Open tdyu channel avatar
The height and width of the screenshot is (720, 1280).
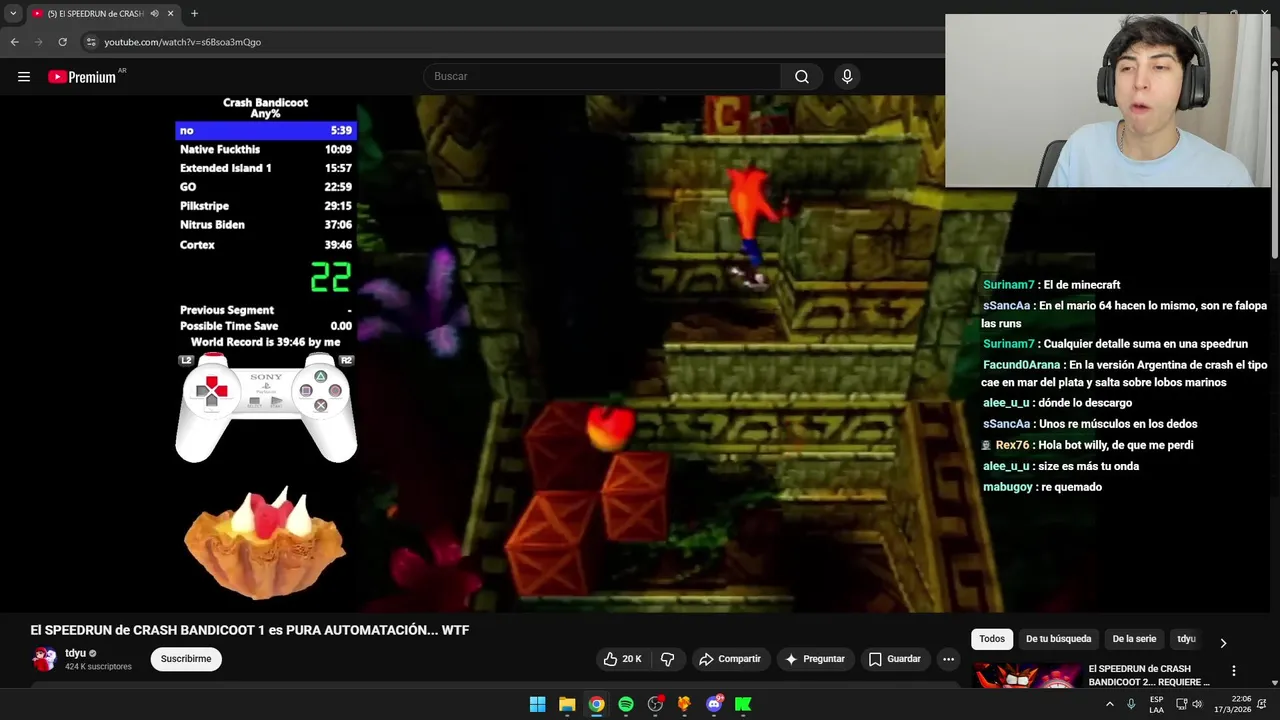tap(44, 659)
